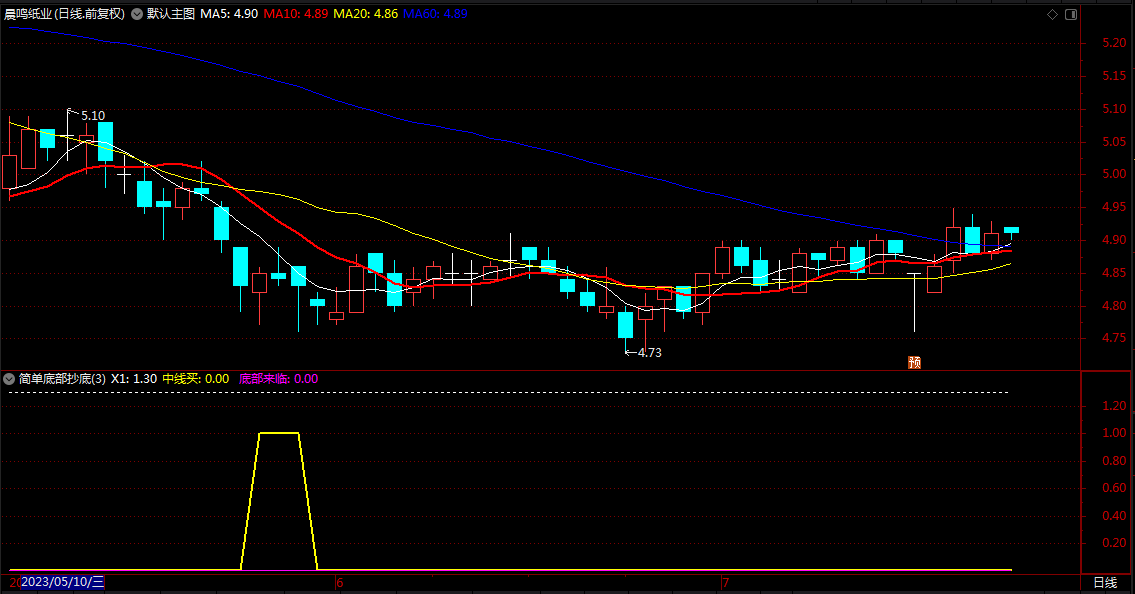The width and height of the screenshot is (1135, 594).
Task: Click the 5.20 price axis label
Action: coord(1114,43)
